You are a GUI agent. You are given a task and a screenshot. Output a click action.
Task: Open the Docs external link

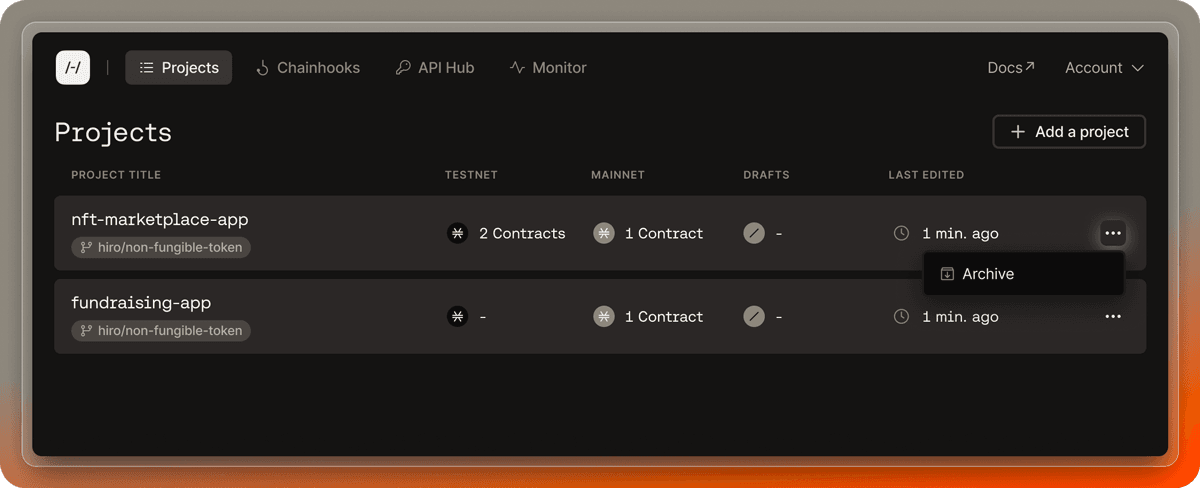(1010, 68)
